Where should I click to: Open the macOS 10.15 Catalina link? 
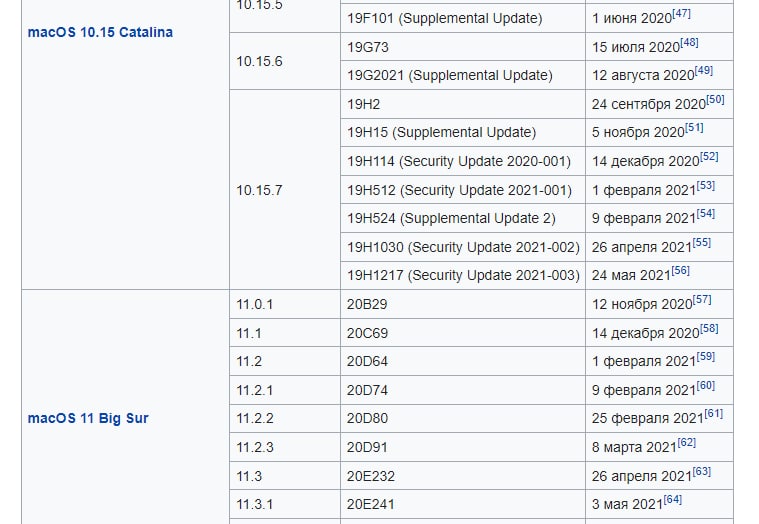click(100, 32)
